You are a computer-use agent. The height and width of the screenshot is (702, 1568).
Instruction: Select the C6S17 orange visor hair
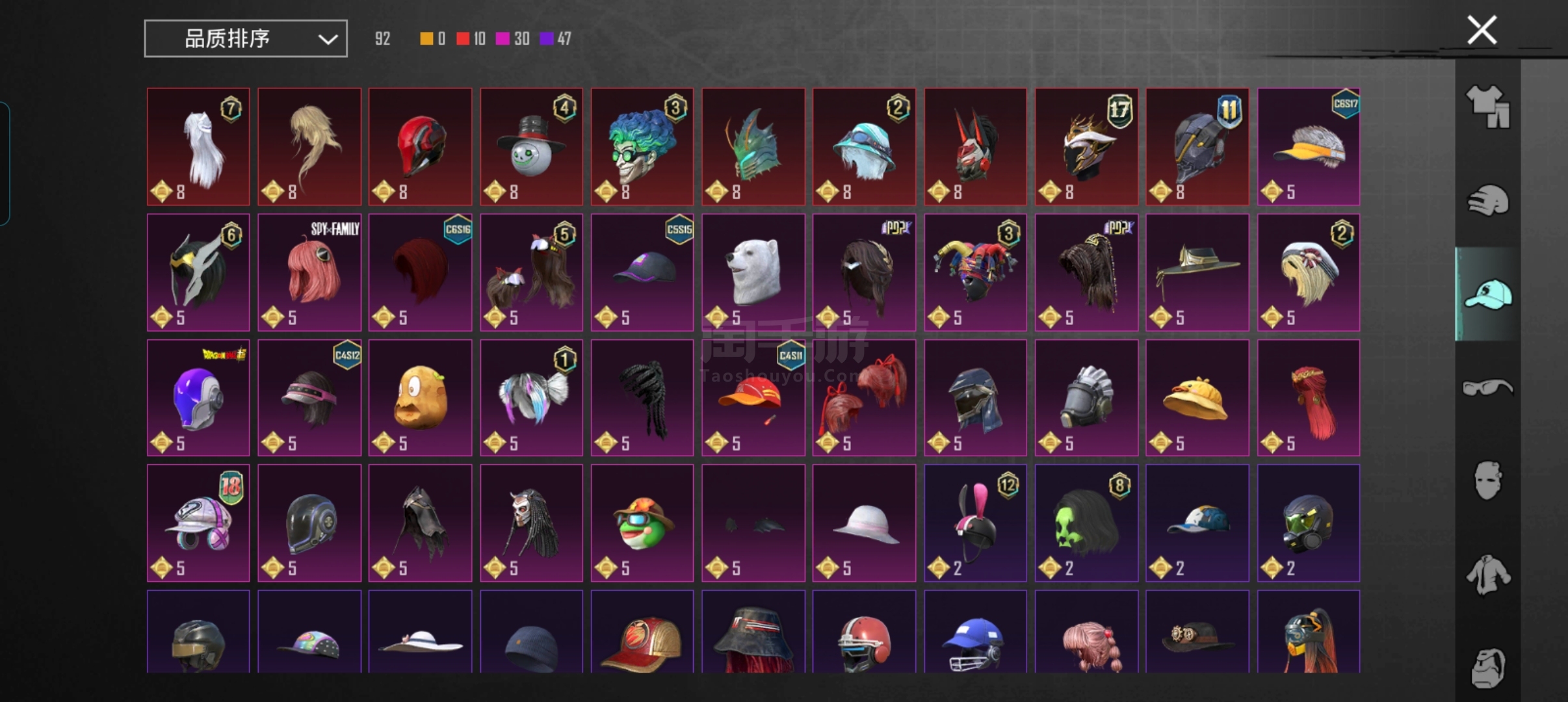[x=1309, y=147]
